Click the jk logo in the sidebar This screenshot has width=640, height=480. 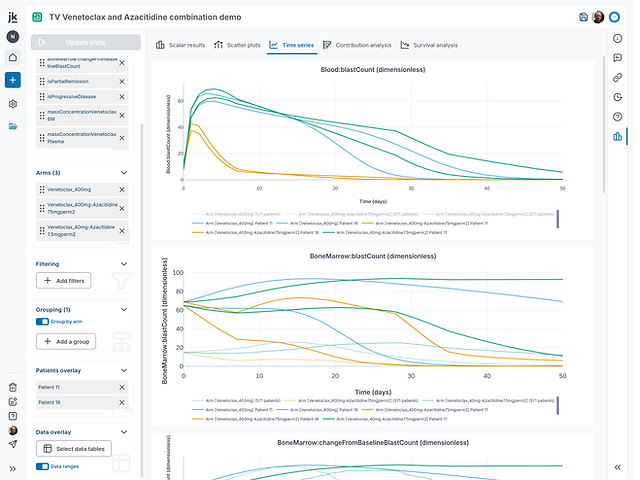[13, 17]
